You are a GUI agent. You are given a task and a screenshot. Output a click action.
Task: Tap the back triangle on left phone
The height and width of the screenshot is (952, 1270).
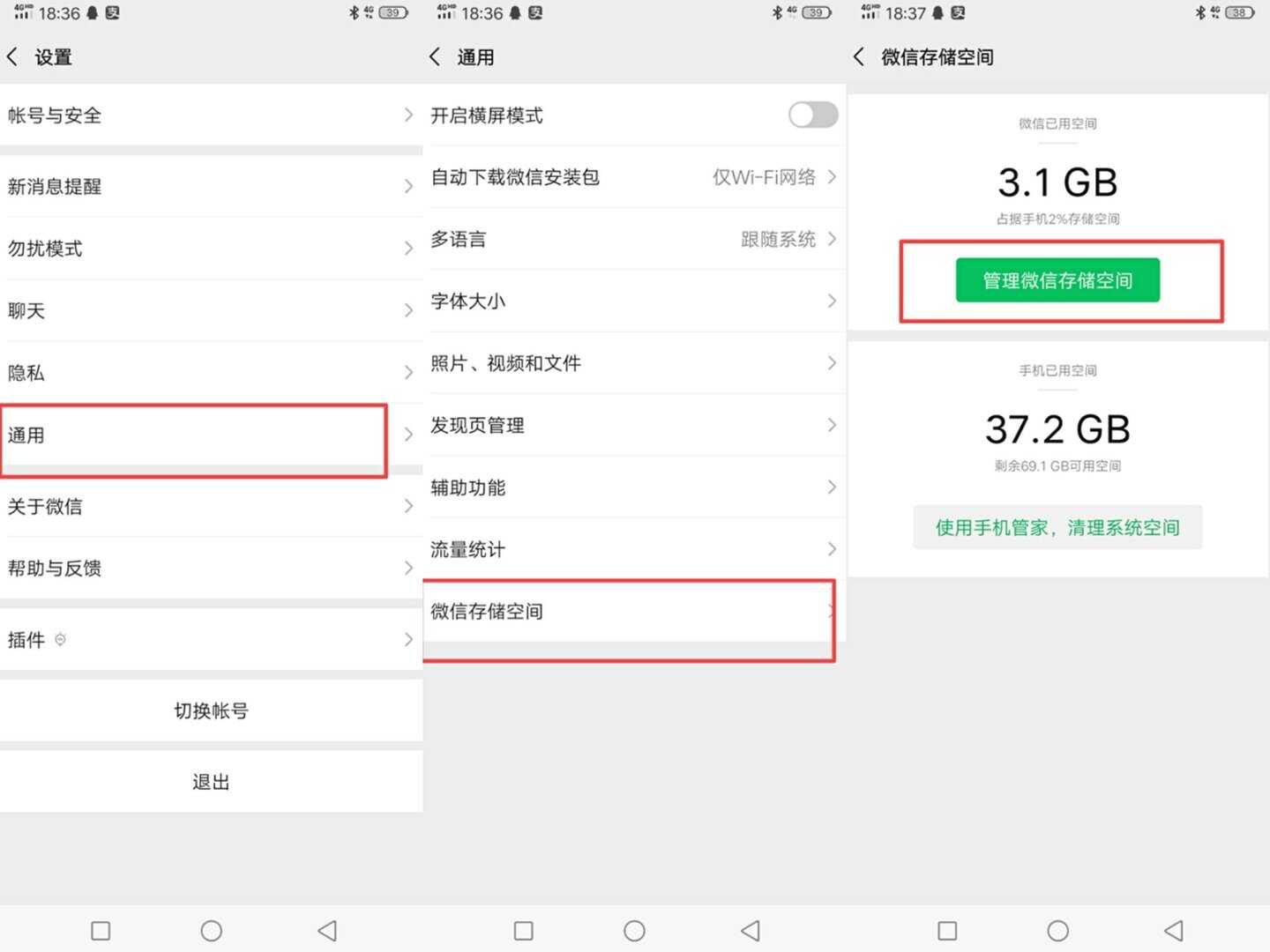(x=327, y=930)
